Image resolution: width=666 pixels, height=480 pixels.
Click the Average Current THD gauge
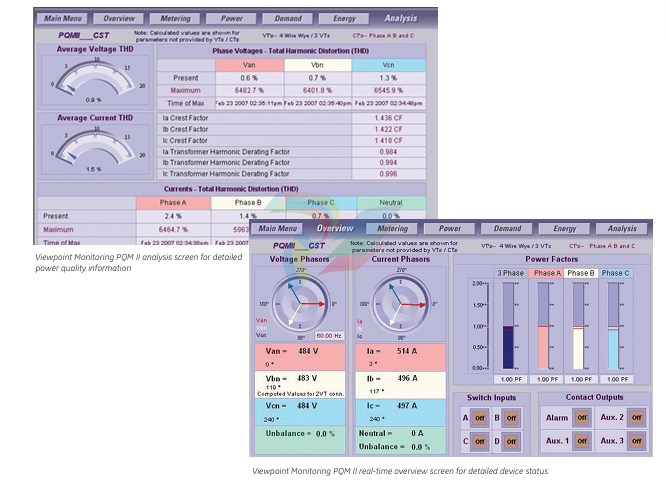pyautogui.click(x=92, y=148)
